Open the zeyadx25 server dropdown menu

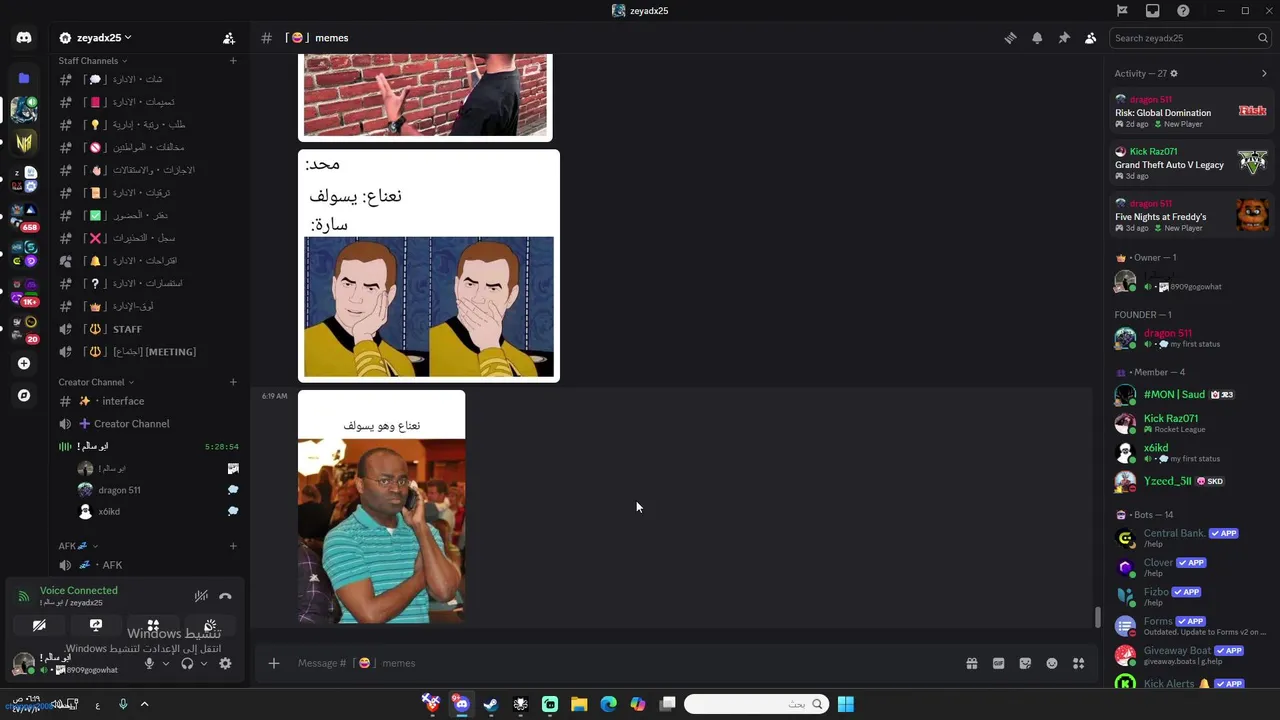pos(99,38)
